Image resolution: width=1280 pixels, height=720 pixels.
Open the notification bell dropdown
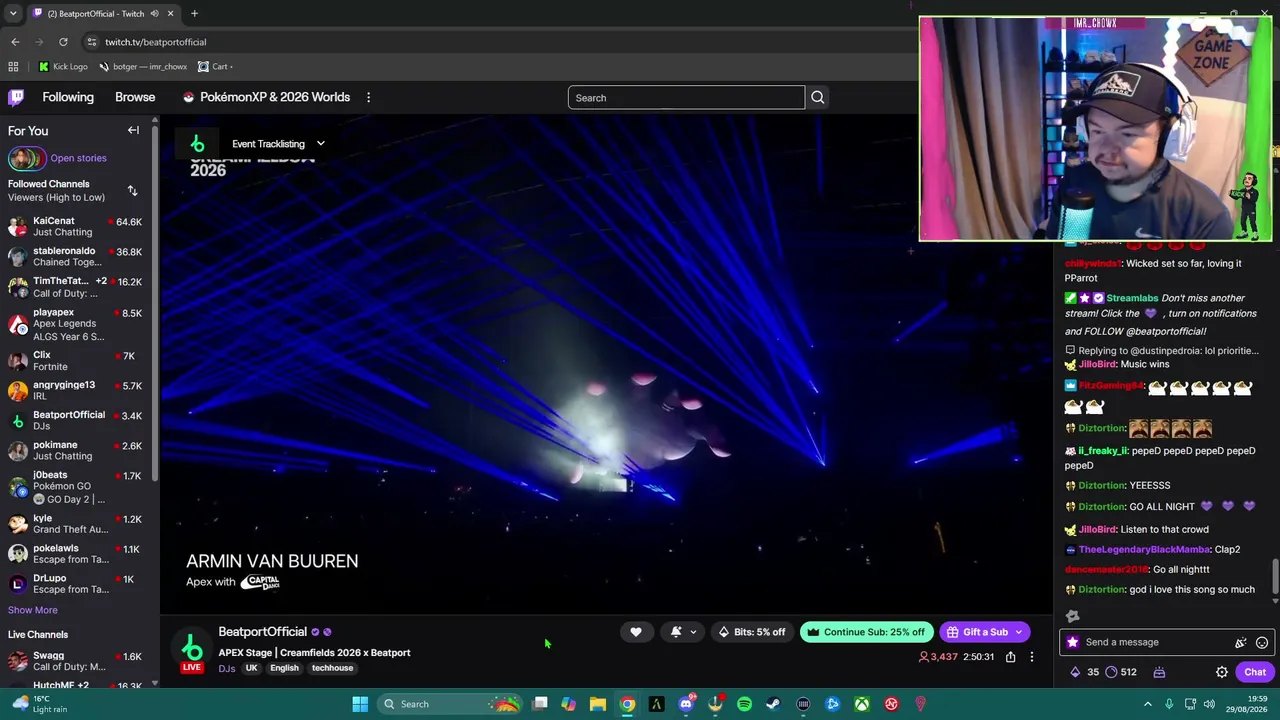[684, 632]
